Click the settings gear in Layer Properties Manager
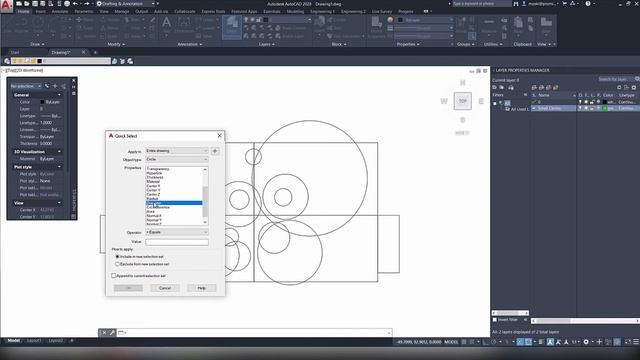 pyautogui.click(x=634, y=87)
